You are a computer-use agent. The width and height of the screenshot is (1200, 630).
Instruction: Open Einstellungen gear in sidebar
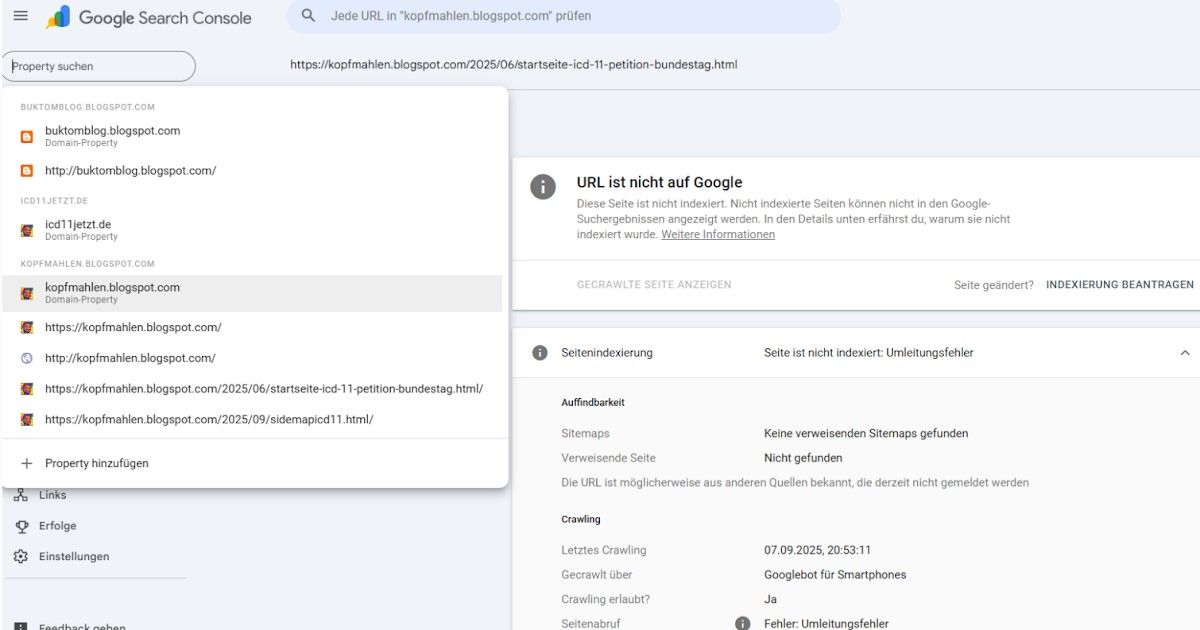point(21,556)
